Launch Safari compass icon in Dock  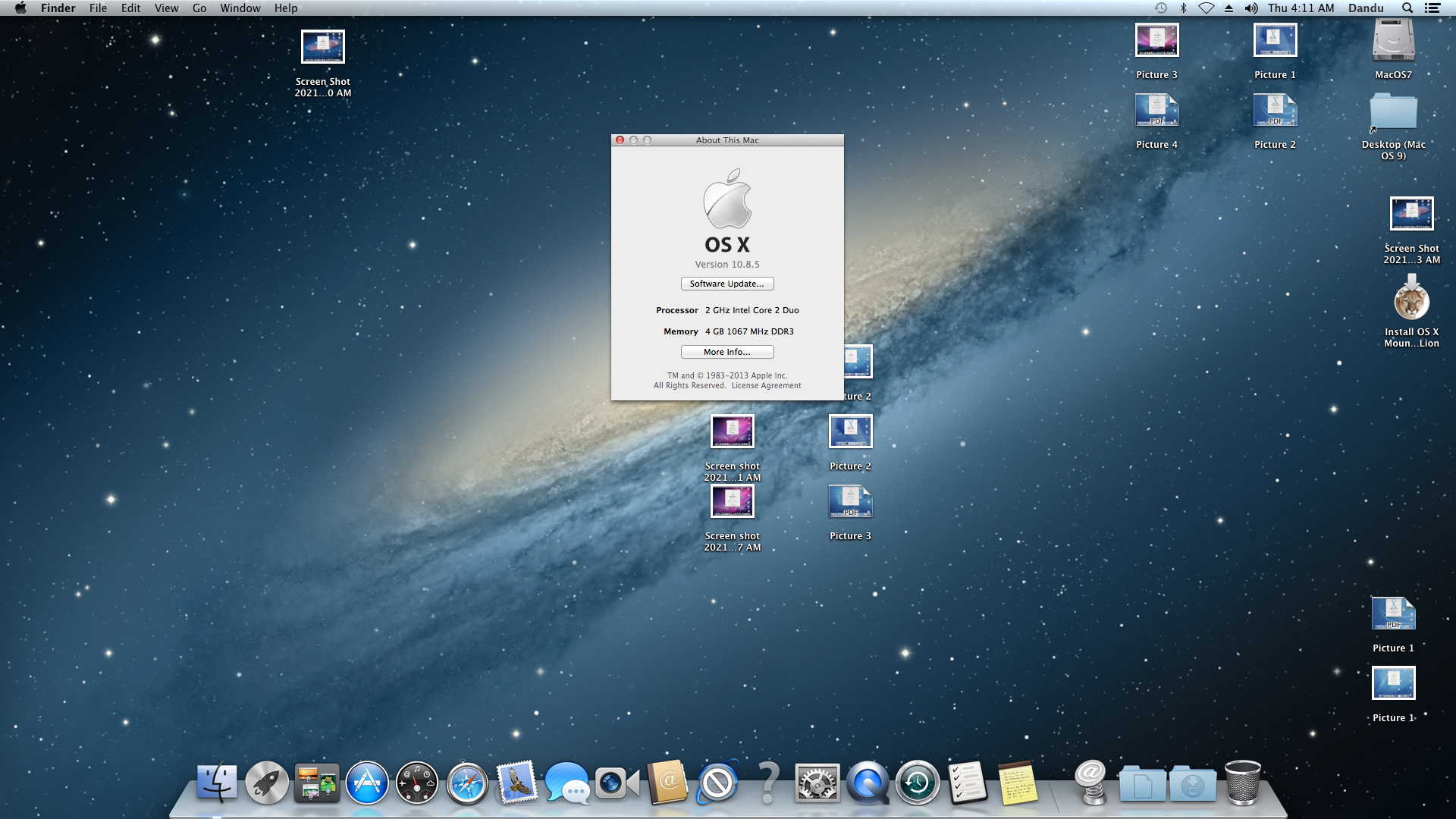coord(467,782)
